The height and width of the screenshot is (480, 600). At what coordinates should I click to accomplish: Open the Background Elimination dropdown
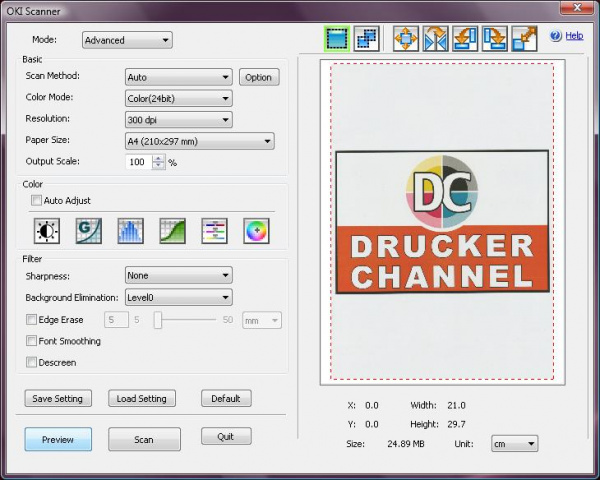click(x=179, y=297)
